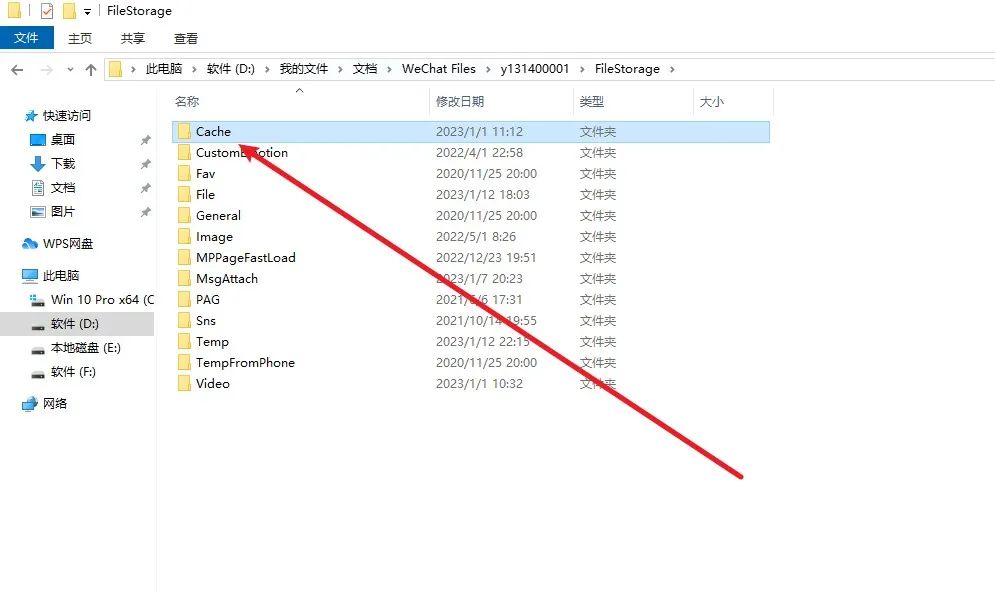Click the new folder icon in quick access toolbar
This screenshot has width=995, height=592.
coord(70,10)
